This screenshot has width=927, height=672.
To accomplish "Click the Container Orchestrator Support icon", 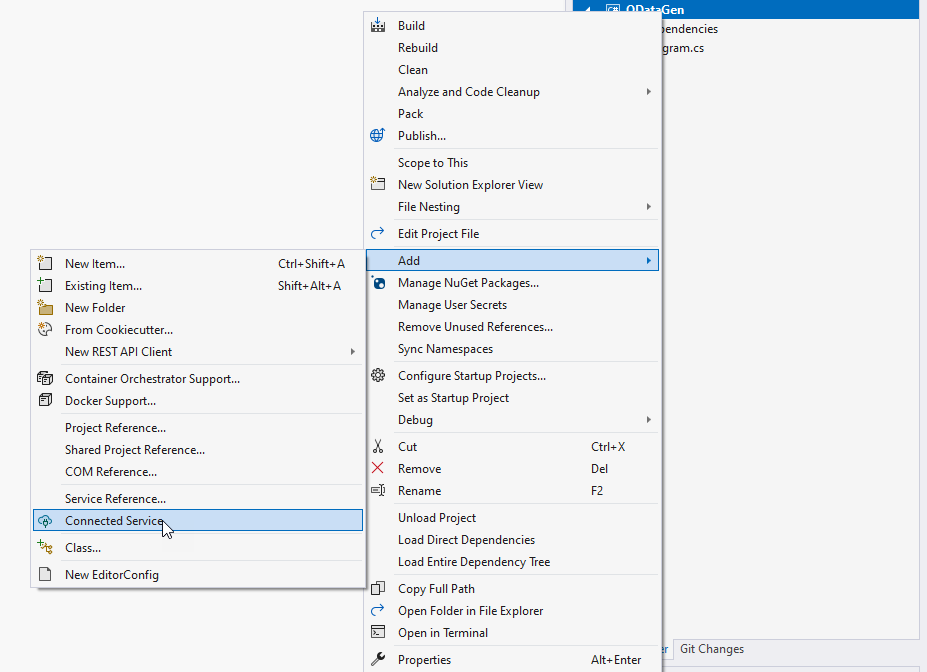I will point(45,378).
